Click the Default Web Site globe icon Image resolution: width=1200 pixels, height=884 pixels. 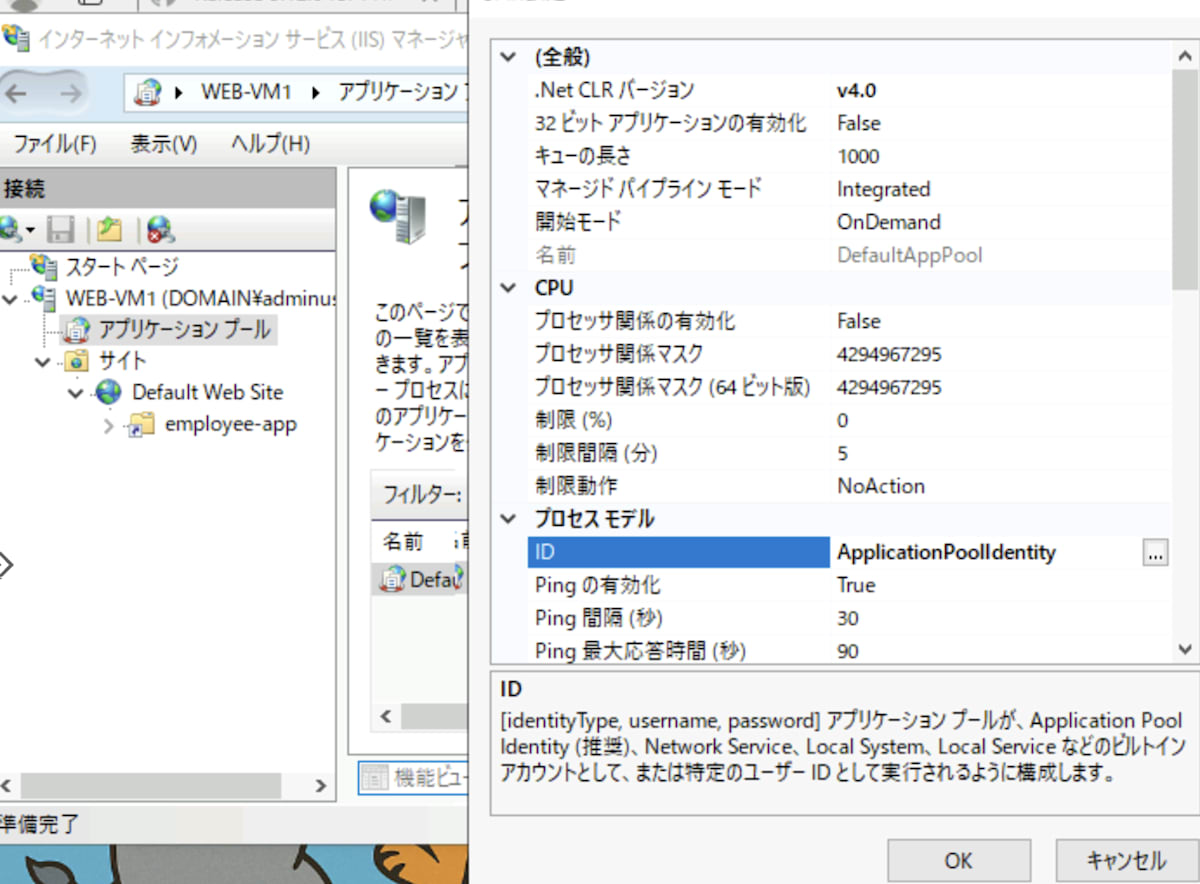(109, 392)
